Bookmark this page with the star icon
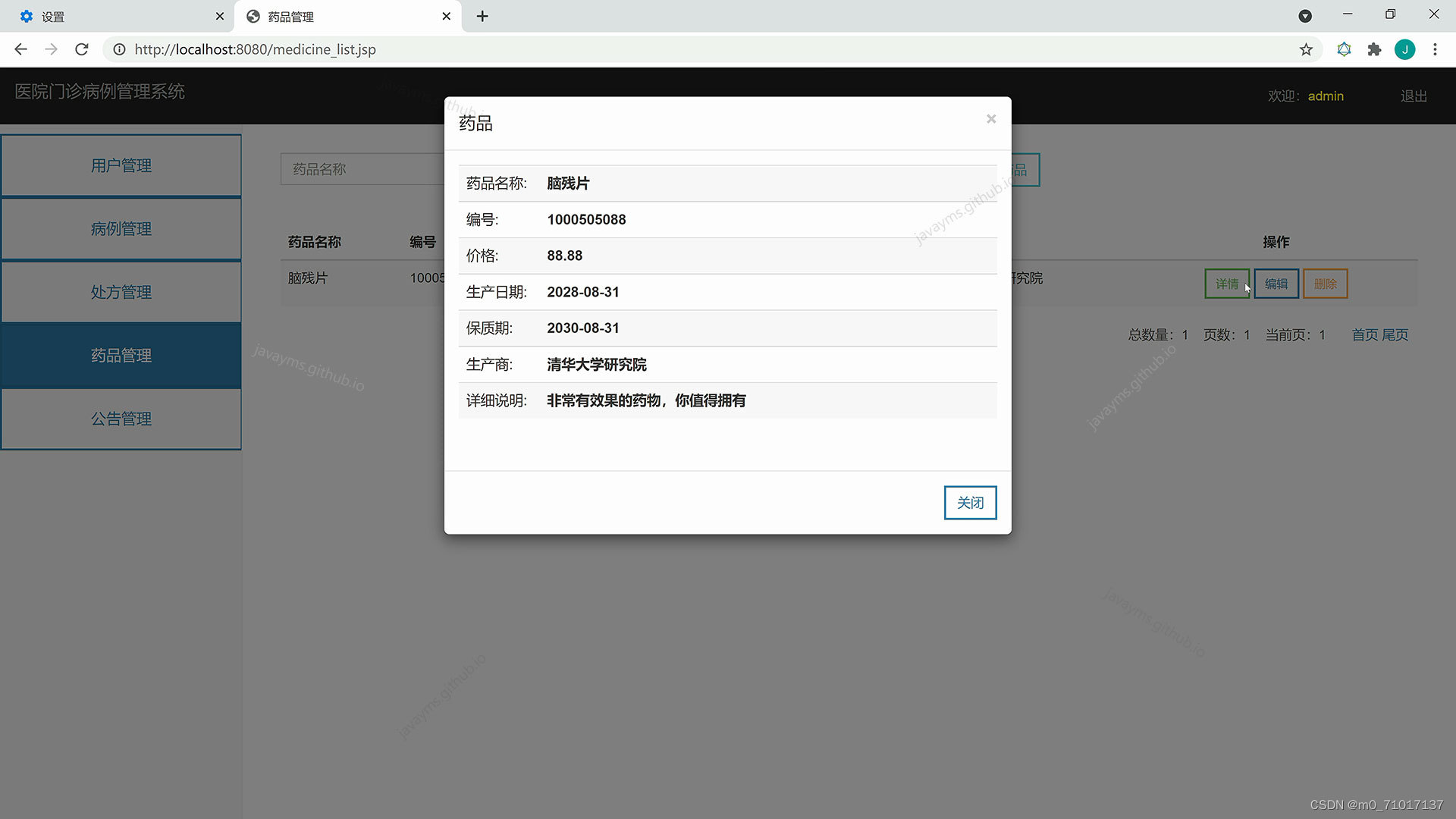Viewport: 1456px width, 819px height. (x=1306, y=49)
